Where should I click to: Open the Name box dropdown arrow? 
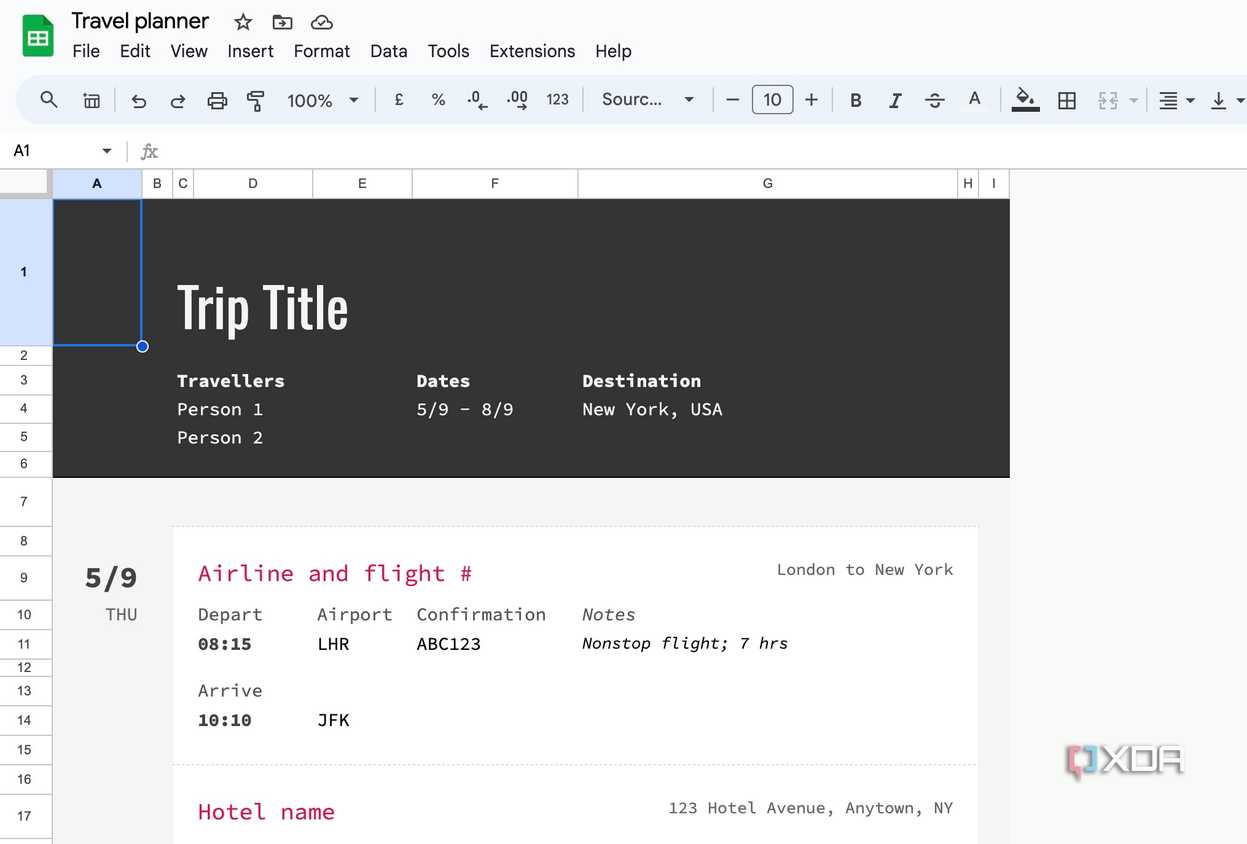107,151
